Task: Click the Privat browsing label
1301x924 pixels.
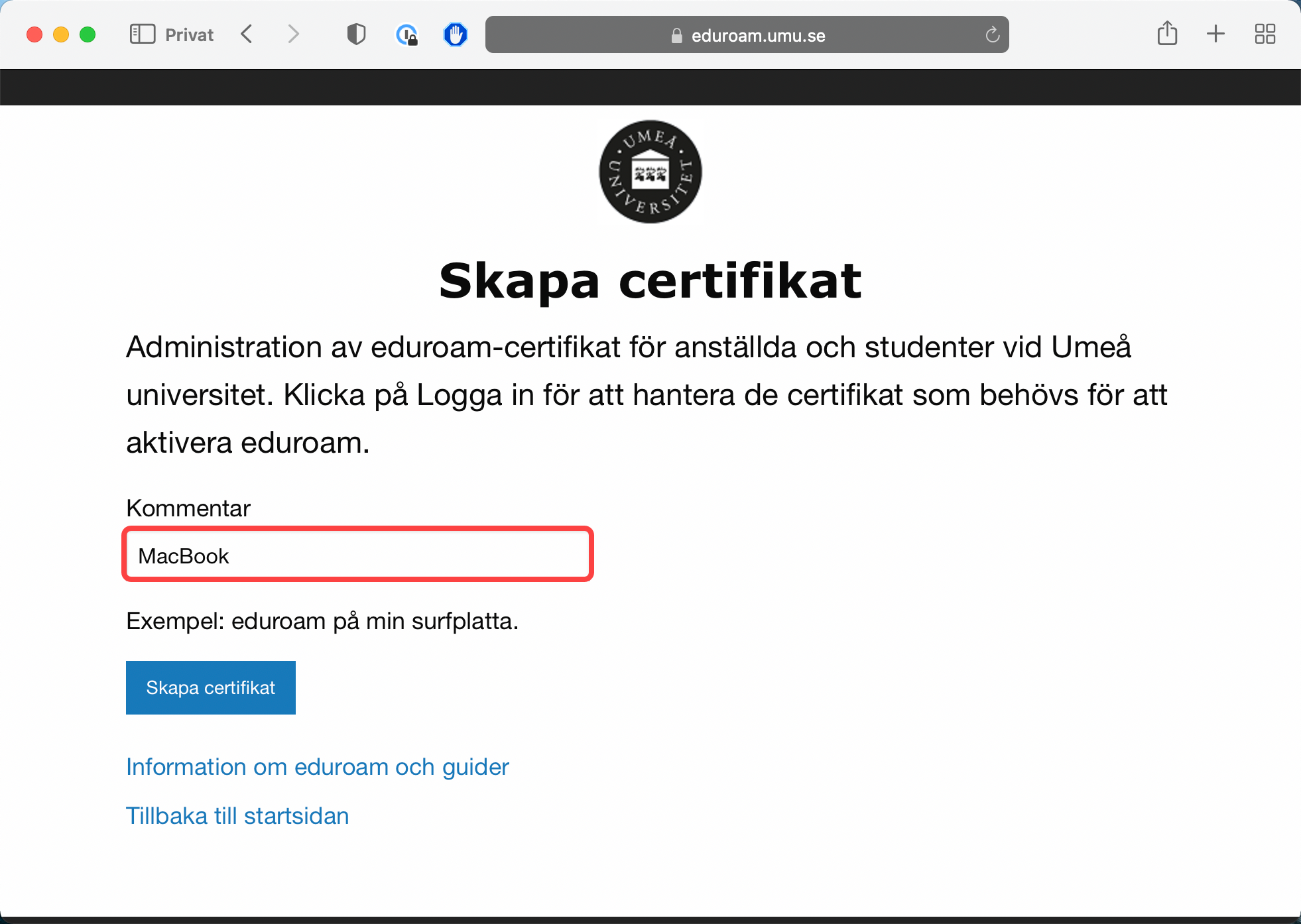Action: coord(190,35)
